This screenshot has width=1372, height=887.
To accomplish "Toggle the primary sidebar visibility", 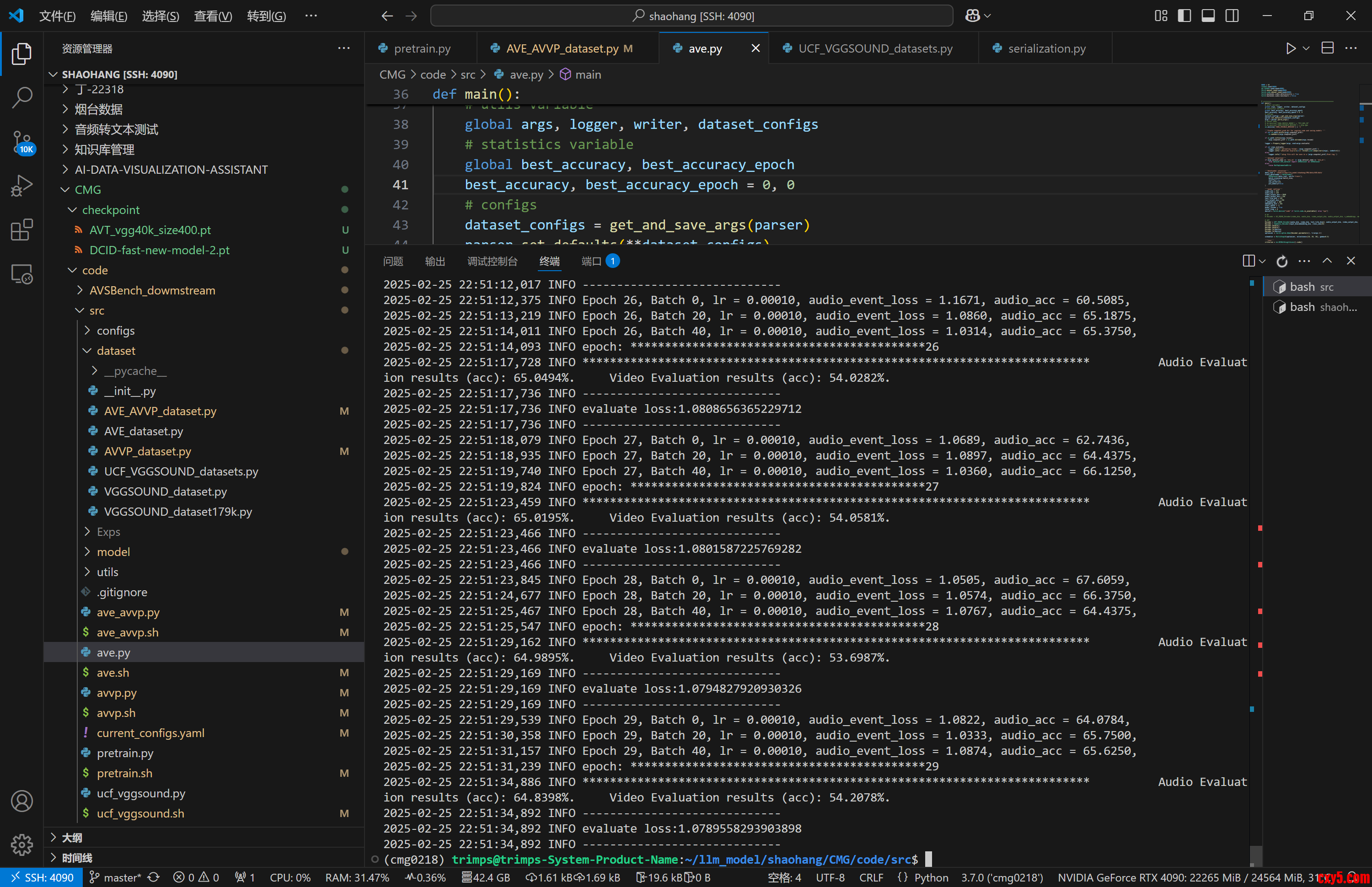I will pyautogui.click(x=1185, y=16).
